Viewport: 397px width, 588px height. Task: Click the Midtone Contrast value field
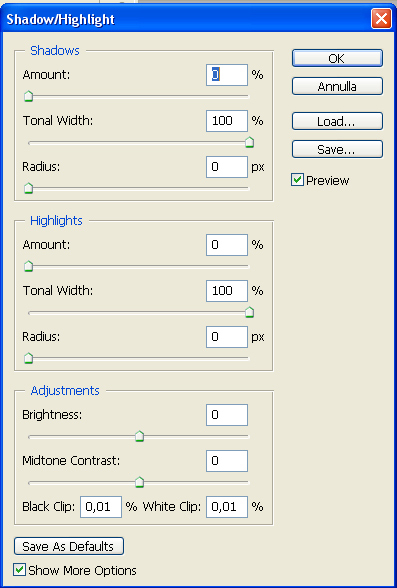(227, 461)
